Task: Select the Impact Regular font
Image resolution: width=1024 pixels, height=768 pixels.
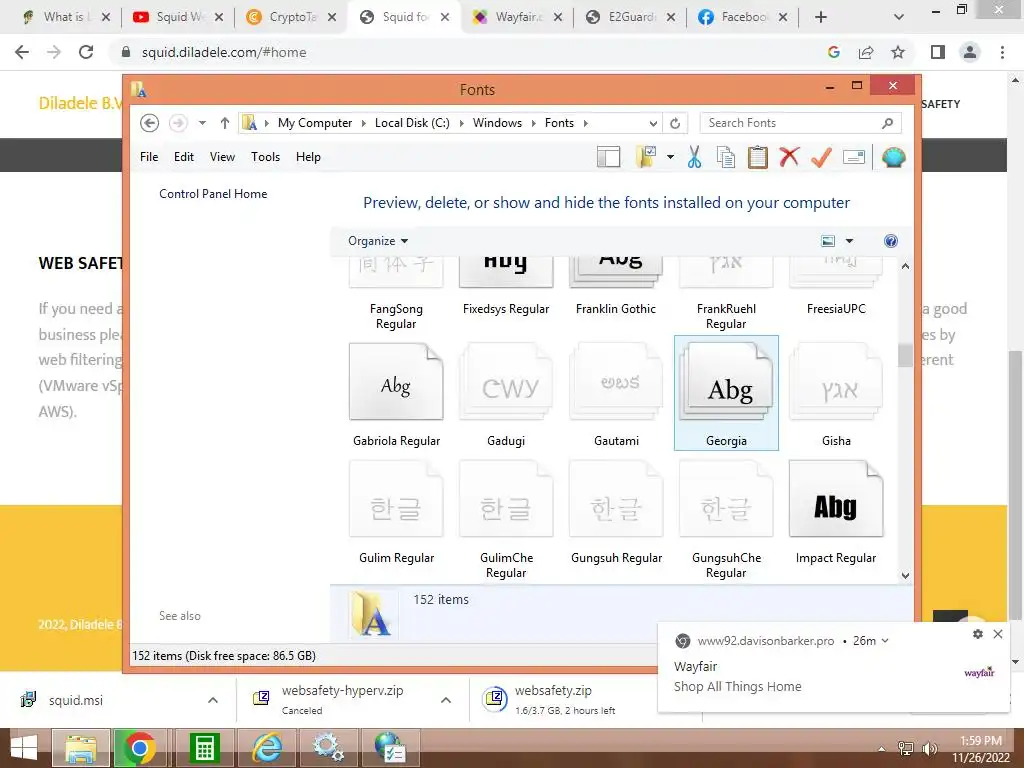Action: pyautogui.click(x=836, y=511)
